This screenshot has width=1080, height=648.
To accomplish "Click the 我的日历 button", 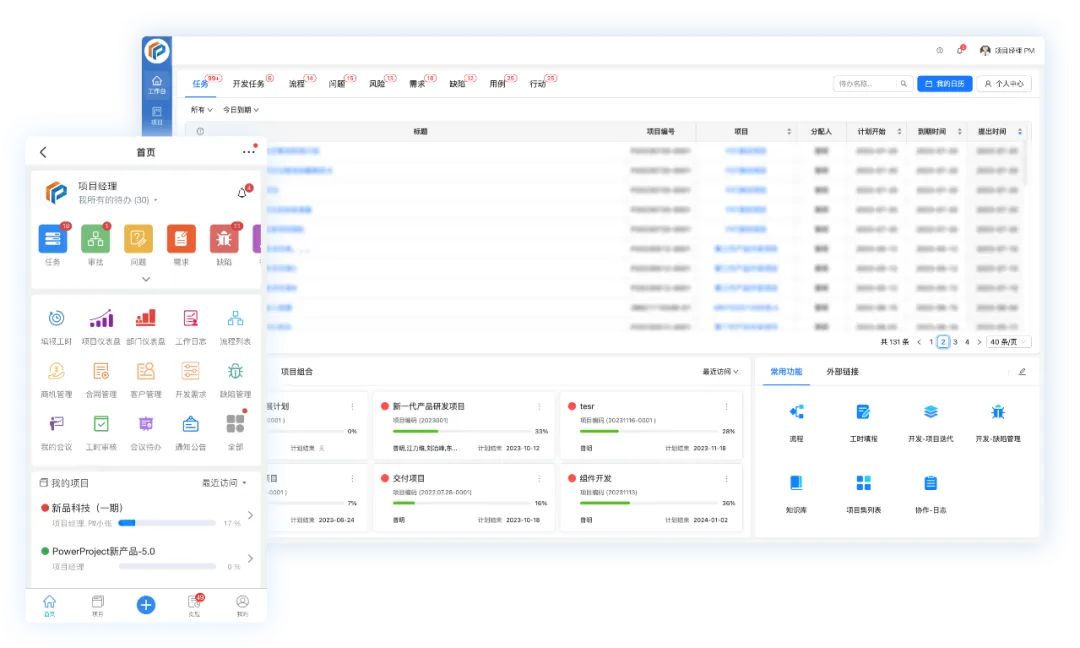I will [944, 84].
